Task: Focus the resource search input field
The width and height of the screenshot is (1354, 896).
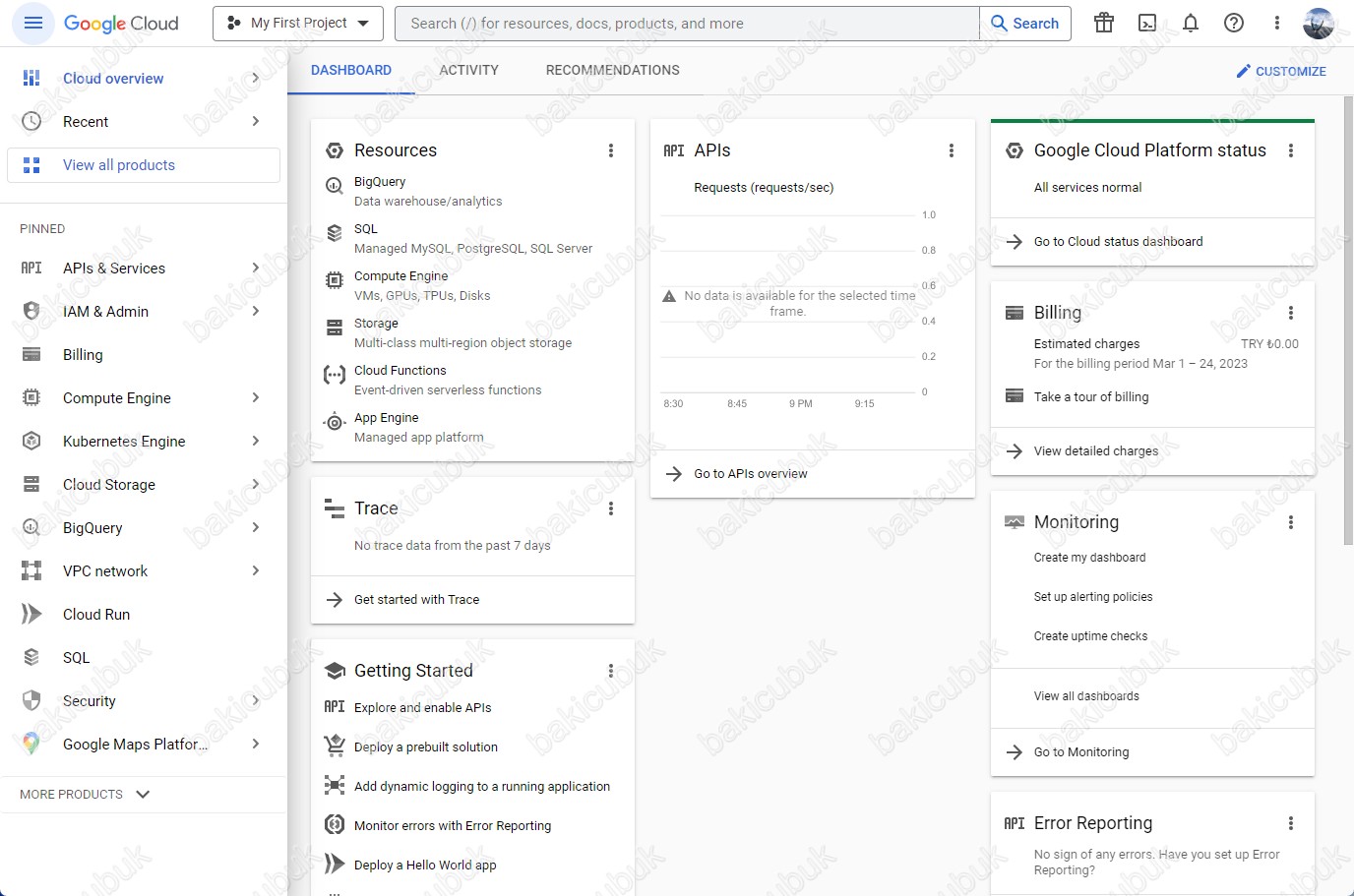Action: (687, 24)
